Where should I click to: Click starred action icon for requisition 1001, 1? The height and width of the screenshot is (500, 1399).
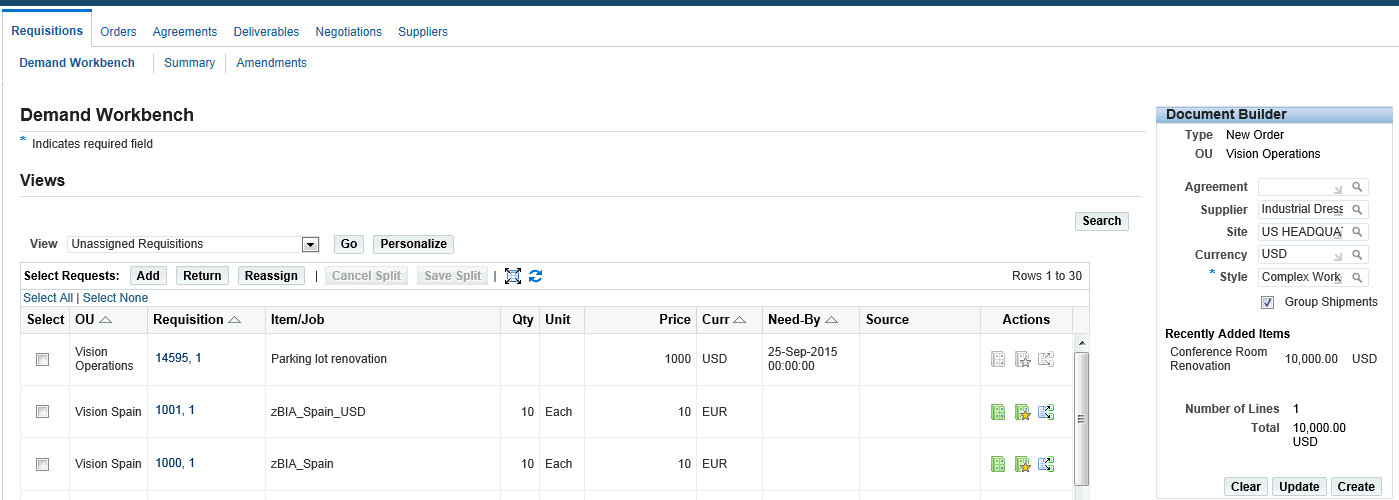click(x=1022, y=412)
